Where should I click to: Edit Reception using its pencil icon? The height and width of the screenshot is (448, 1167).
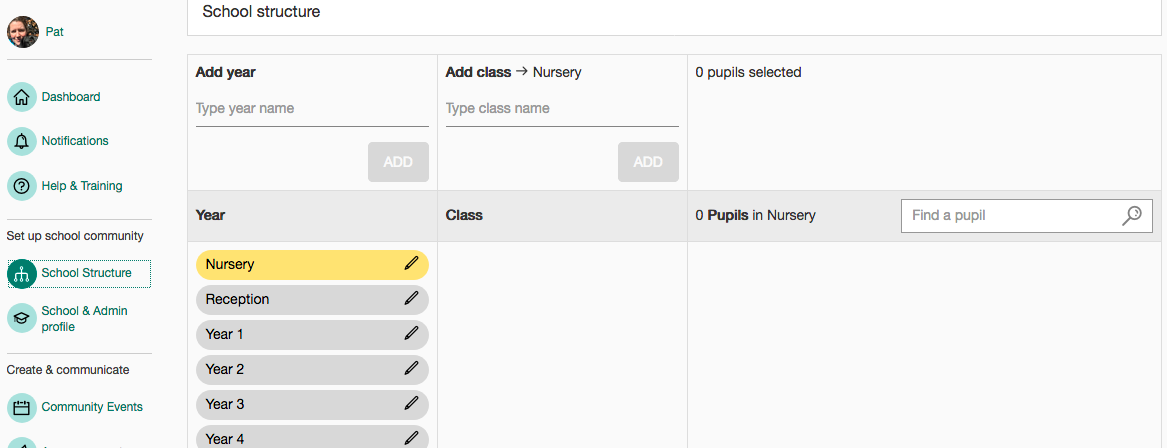tap(411, 299)
